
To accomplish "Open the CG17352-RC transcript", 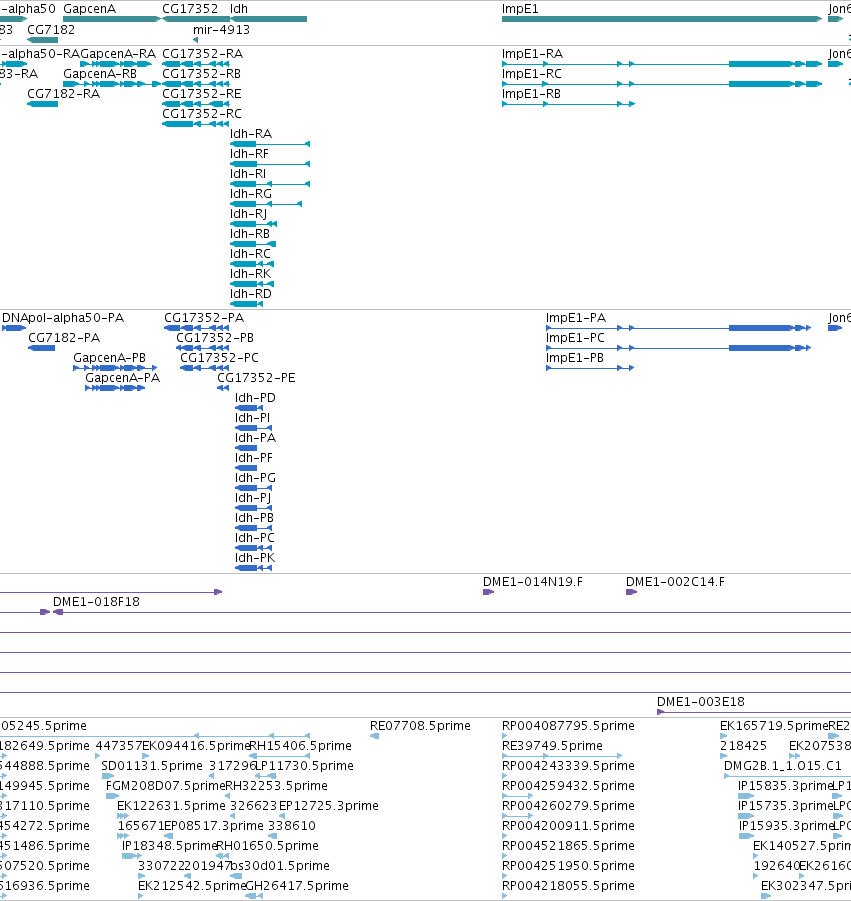I will [202, 114].
